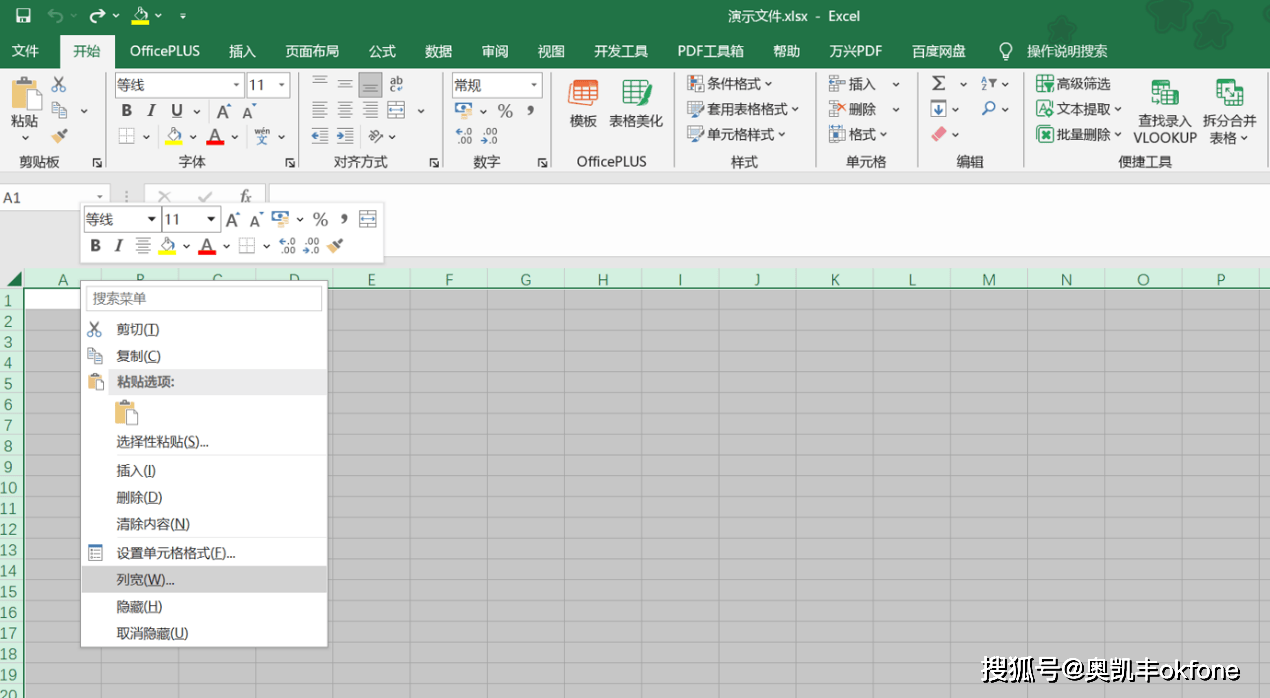This screenshot has width=1270, height=698.
Task: Click the wrap text icon in the alignment group
Action: (396, 84)
